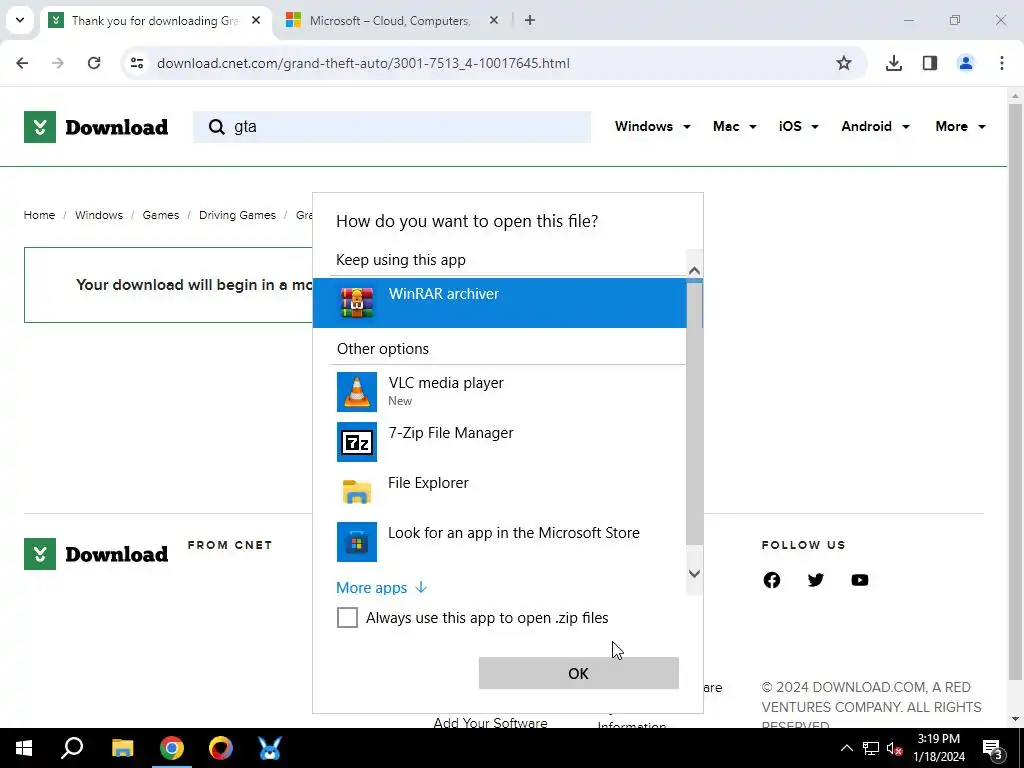Screen dimensions: 1024x768
Task: Select the File Explorer folder icon in dialog
Action: tap(357, 491)
